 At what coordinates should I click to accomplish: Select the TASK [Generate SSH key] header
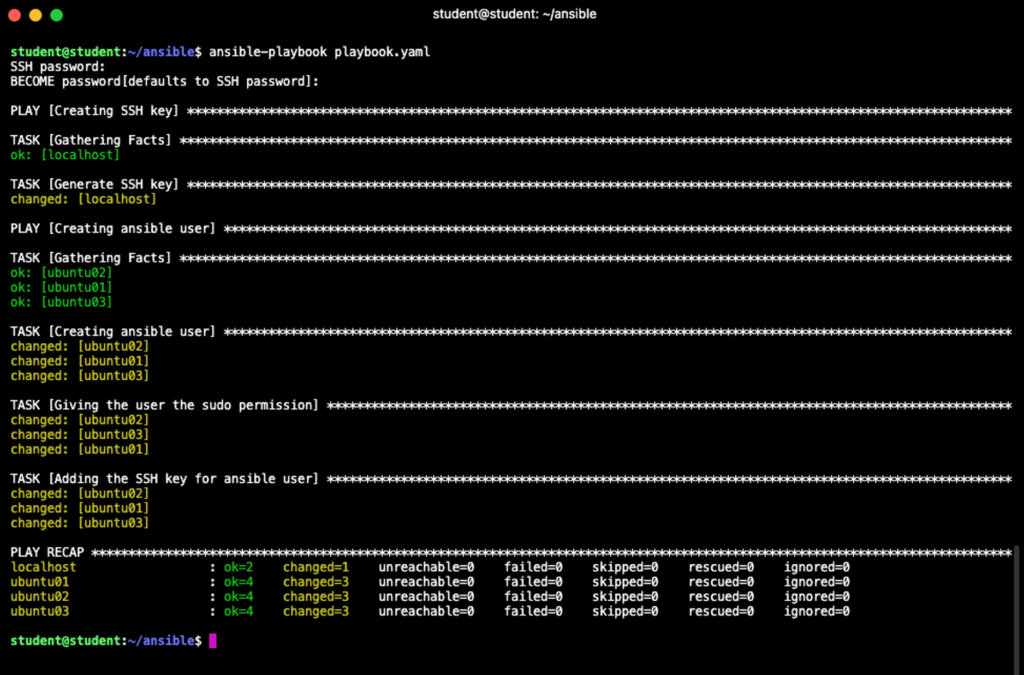tap(95, 184)
